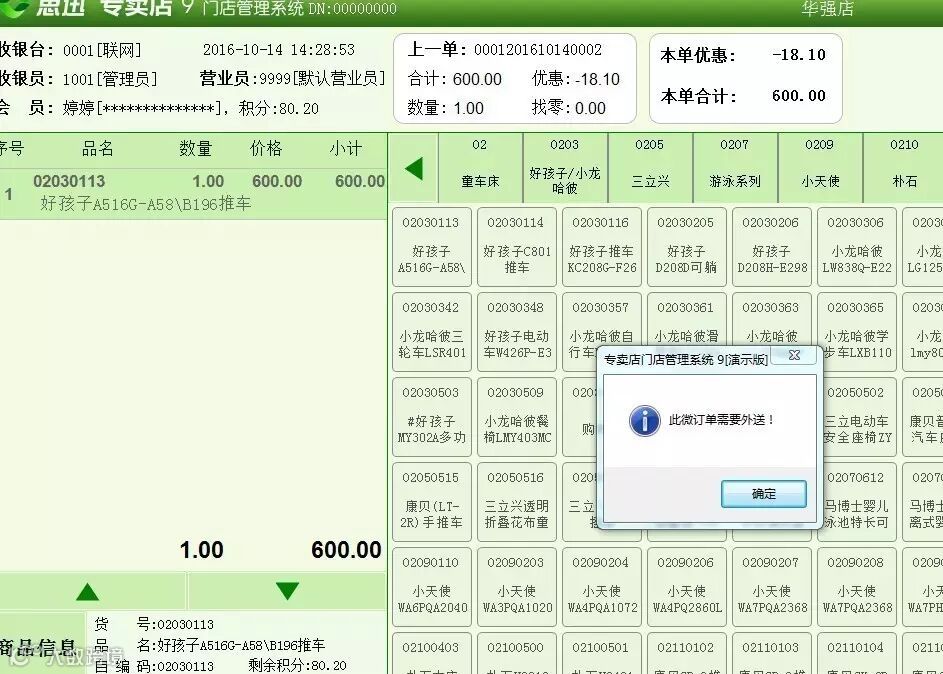Add product 02090110 小天使WA6PQA2040

pos(431,587)
